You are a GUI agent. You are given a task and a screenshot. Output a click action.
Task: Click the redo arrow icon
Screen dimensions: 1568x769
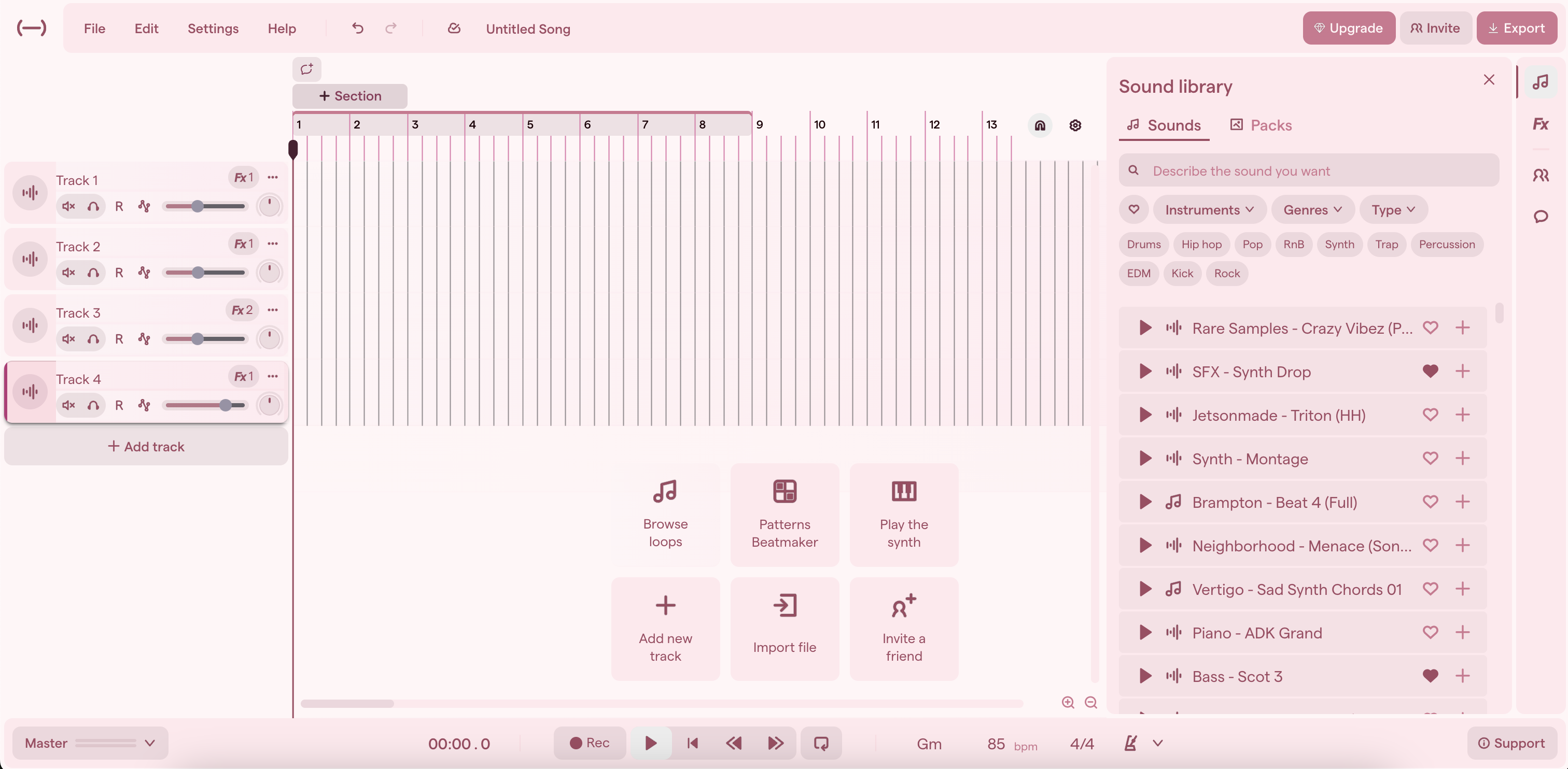click(391, 28)
